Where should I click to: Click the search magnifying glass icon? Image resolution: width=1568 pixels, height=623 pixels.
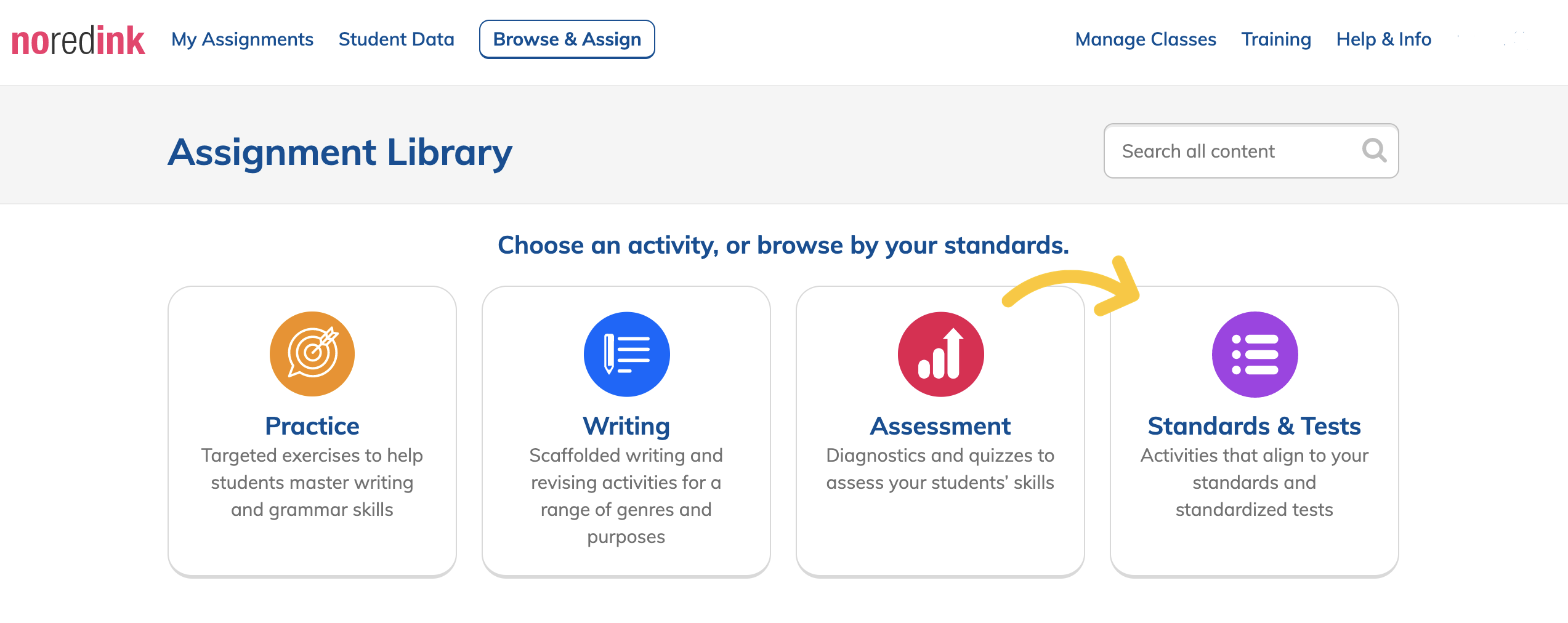coord(1374,151)
